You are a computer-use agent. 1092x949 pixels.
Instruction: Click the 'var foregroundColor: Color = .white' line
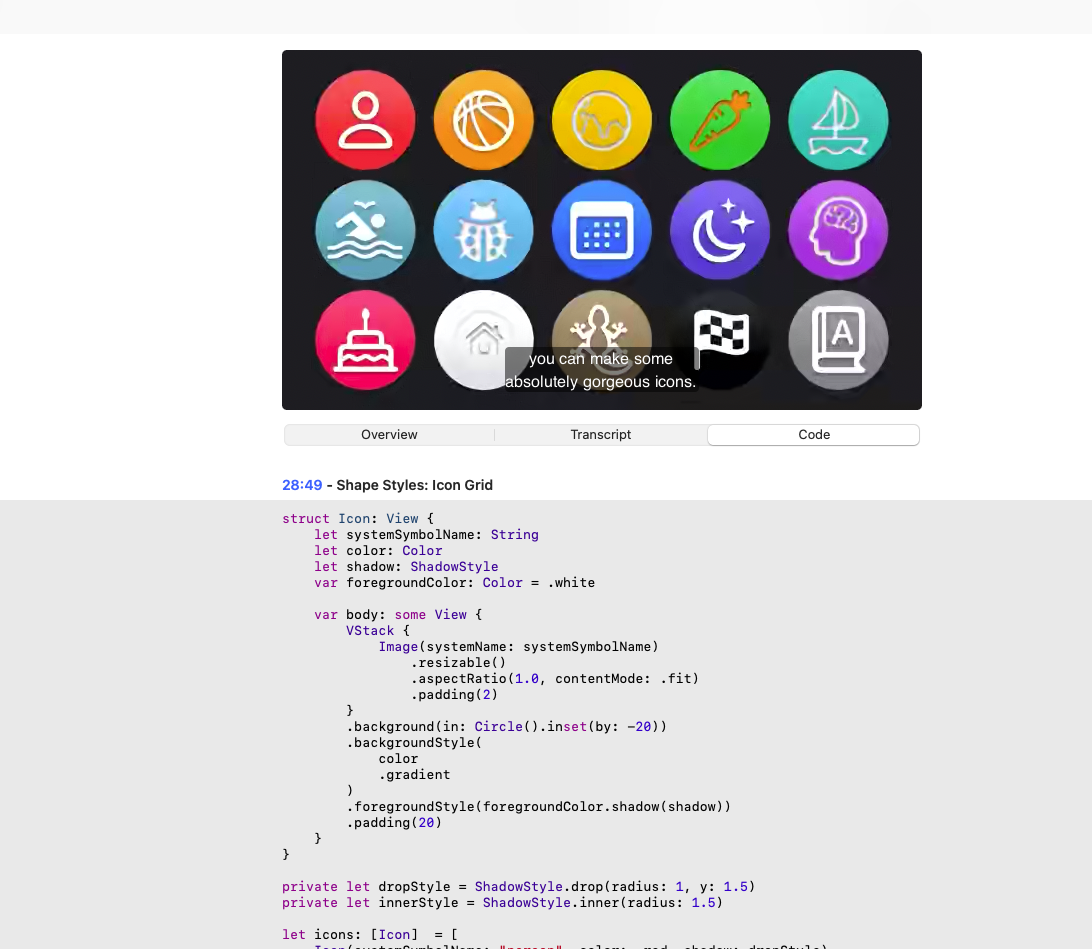point(455,583)
